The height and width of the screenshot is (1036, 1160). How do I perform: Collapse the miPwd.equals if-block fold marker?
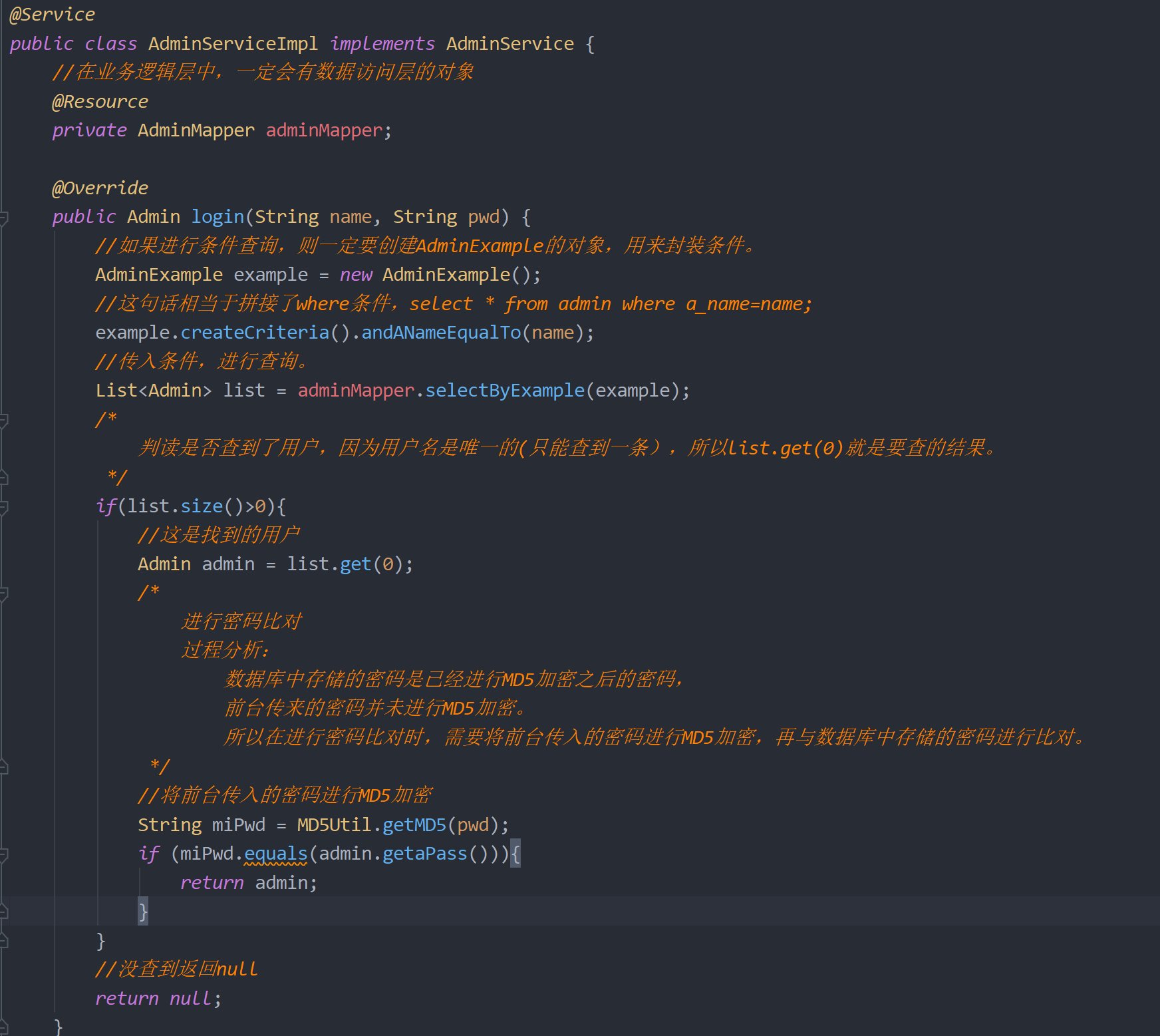pos(3,854)
